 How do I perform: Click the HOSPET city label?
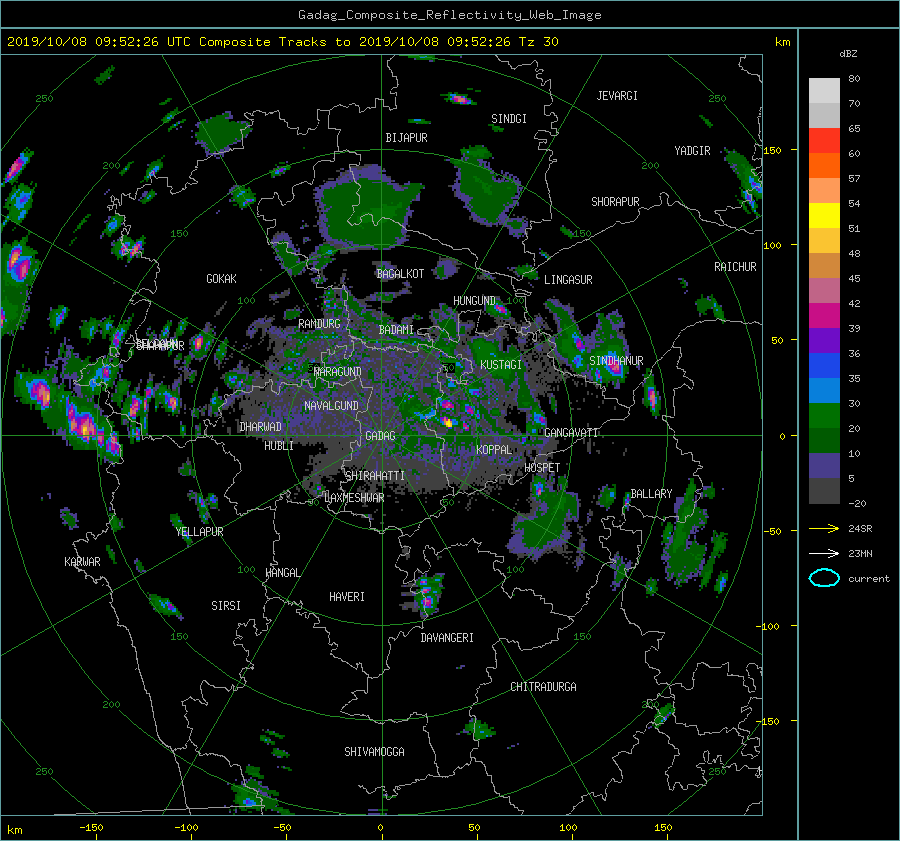(542, 468)
